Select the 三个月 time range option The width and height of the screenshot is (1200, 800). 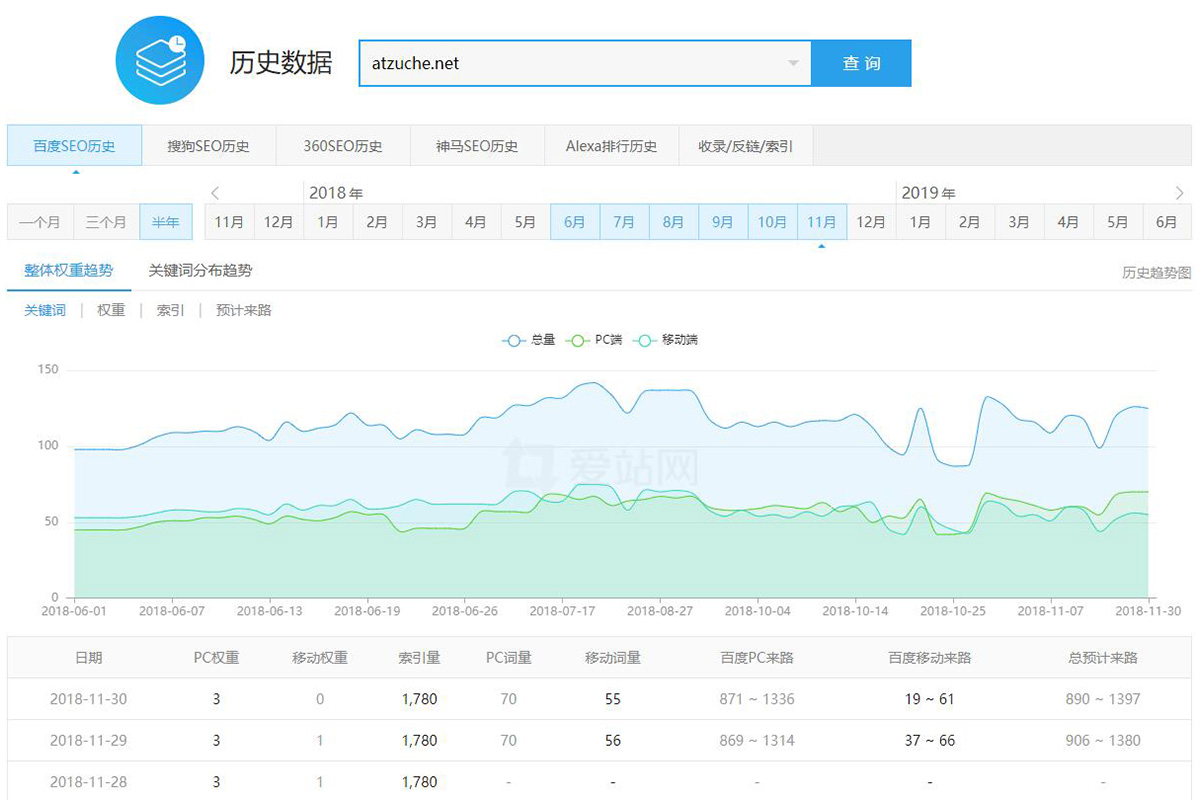[x=106, y=221]
